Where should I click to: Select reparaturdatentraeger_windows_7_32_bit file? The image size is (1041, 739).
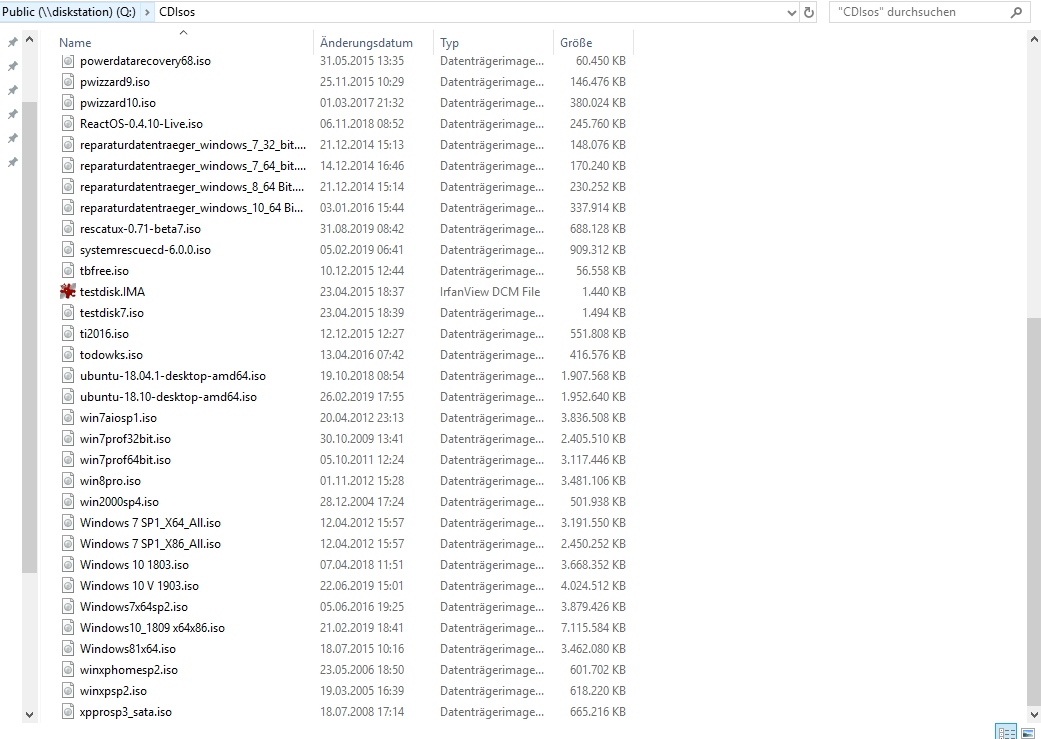click(x=193, y=145)
